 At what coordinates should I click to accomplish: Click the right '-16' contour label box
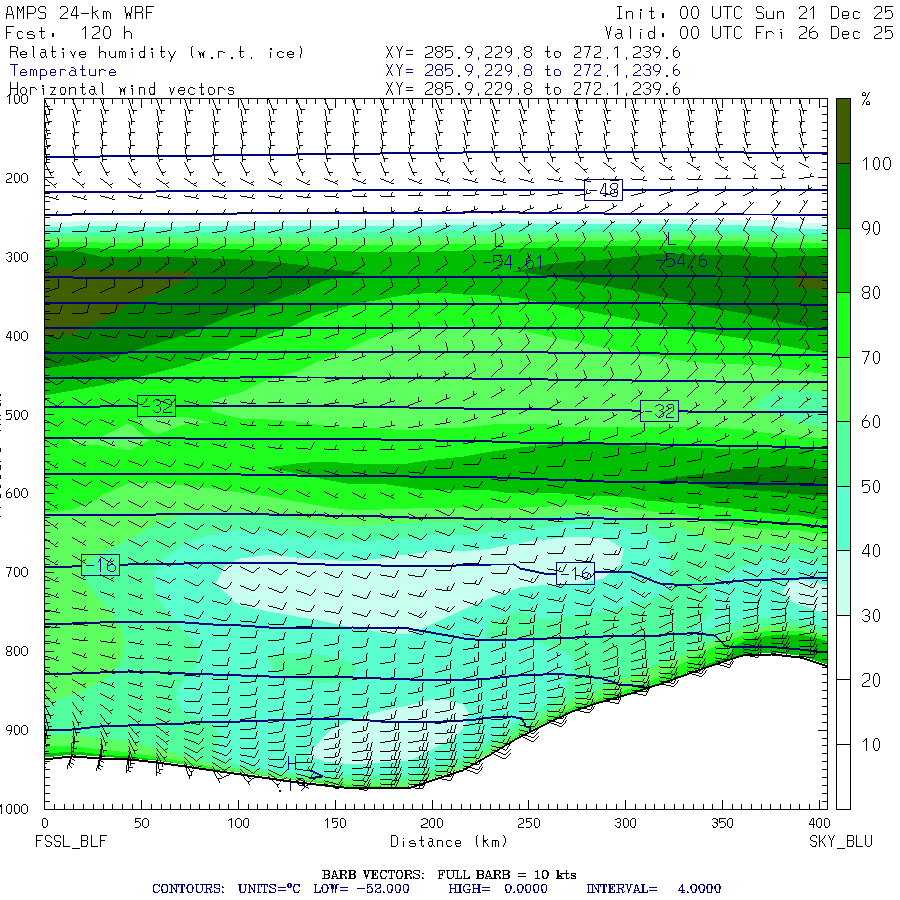coord(575,573)
